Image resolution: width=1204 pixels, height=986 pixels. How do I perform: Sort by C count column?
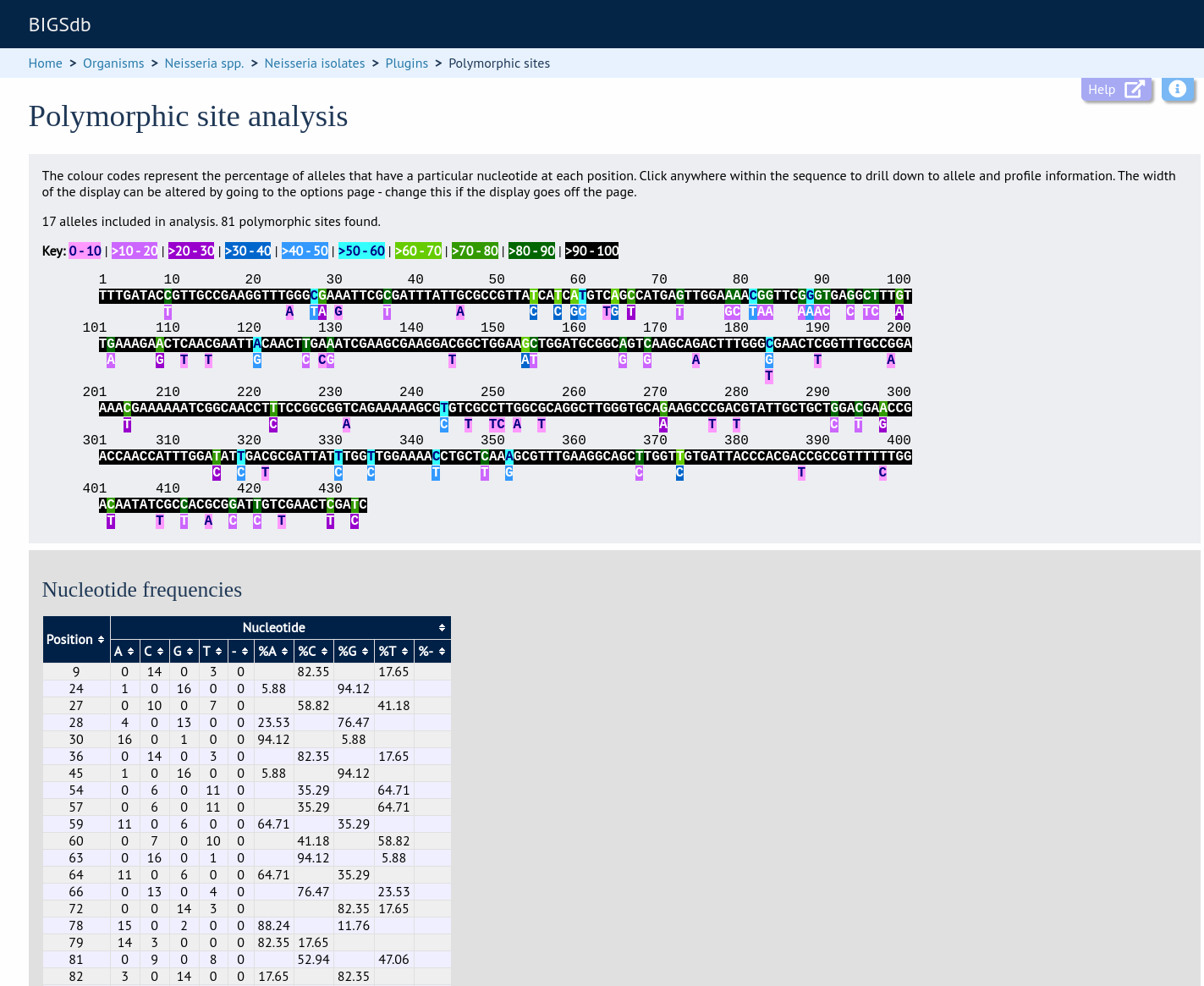click(154, 651)
